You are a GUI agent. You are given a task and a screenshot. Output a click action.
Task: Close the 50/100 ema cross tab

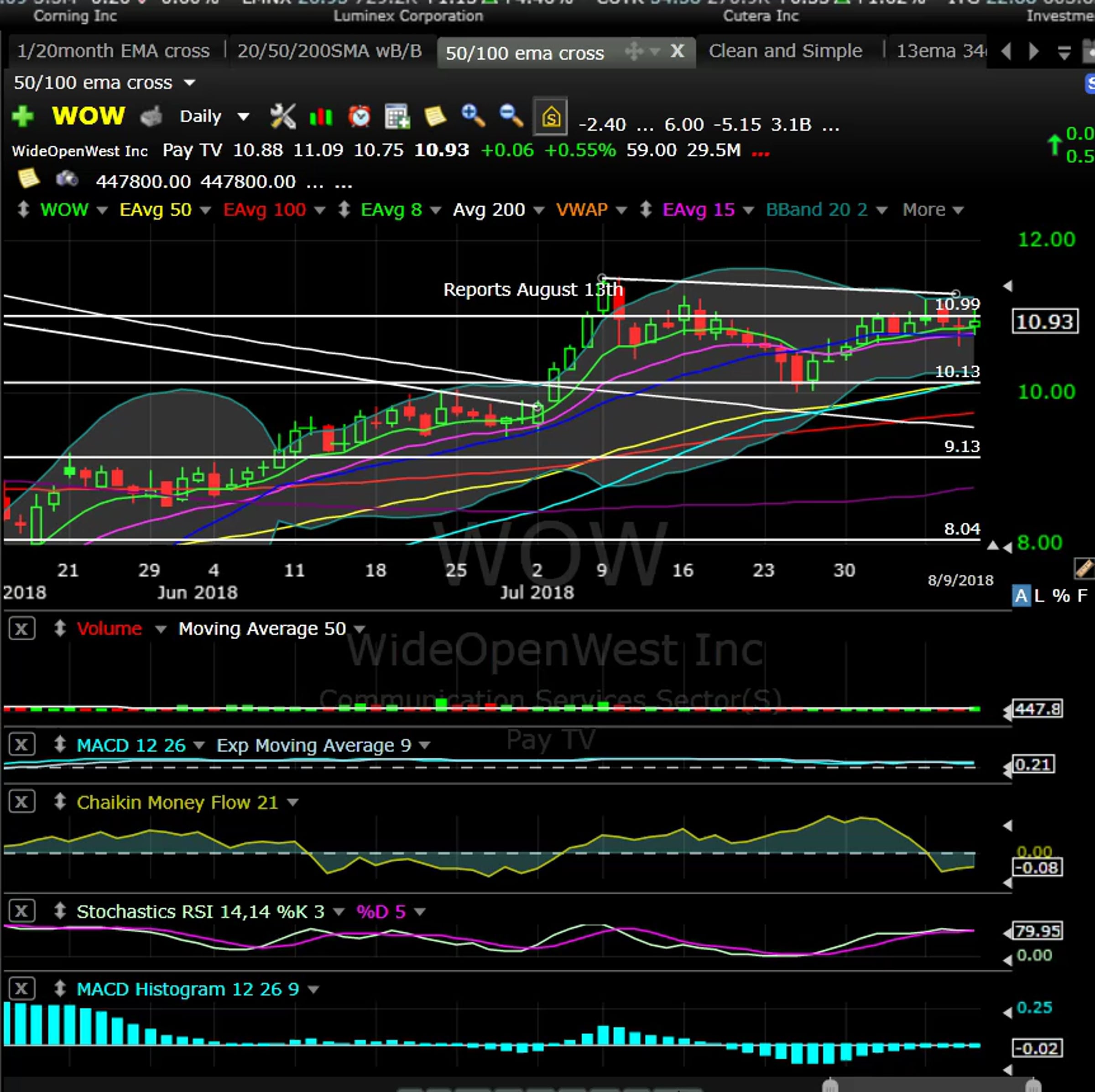(x=677, y=52)
